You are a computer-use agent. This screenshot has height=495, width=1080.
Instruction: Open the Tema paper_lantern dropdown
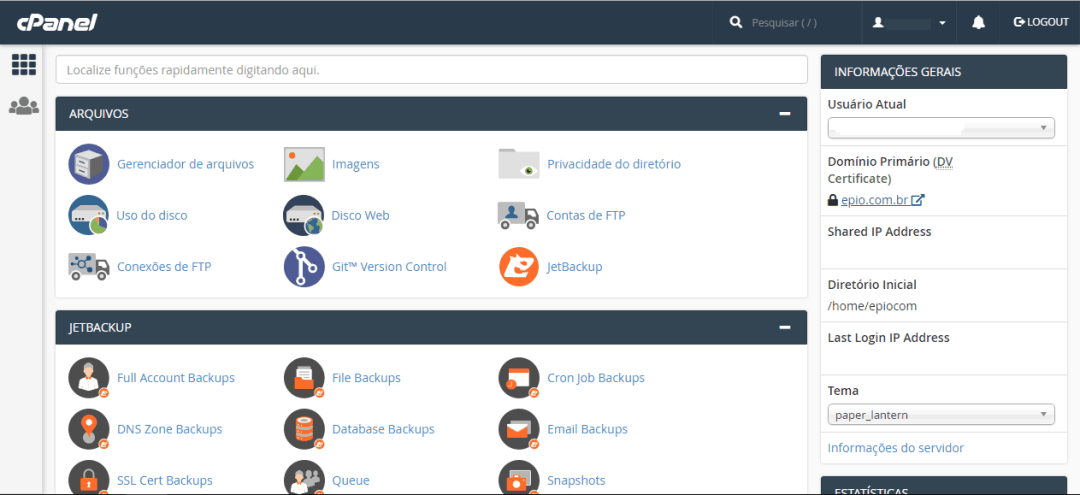coord(941,414)
